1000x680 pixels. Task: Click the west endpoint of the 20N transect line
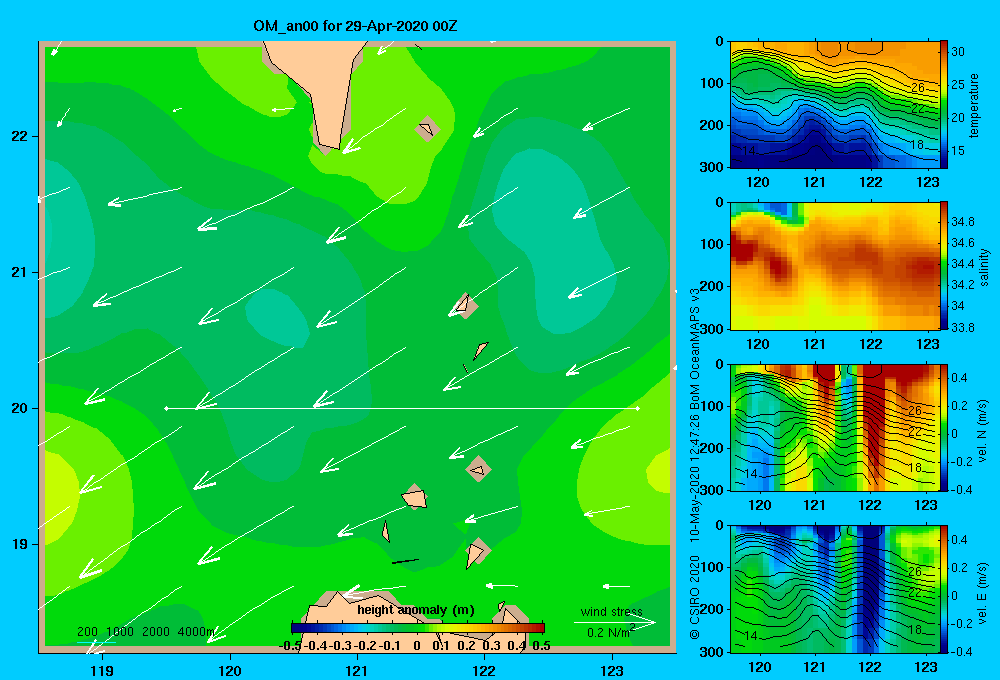(x=166, y=408)
